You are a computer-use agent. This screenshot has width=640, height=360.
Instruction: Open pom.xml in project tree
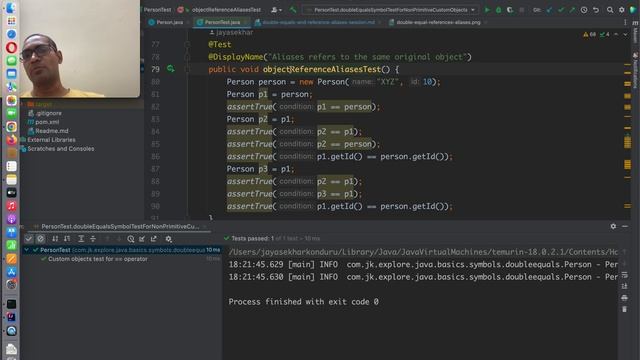coord(47,122)
